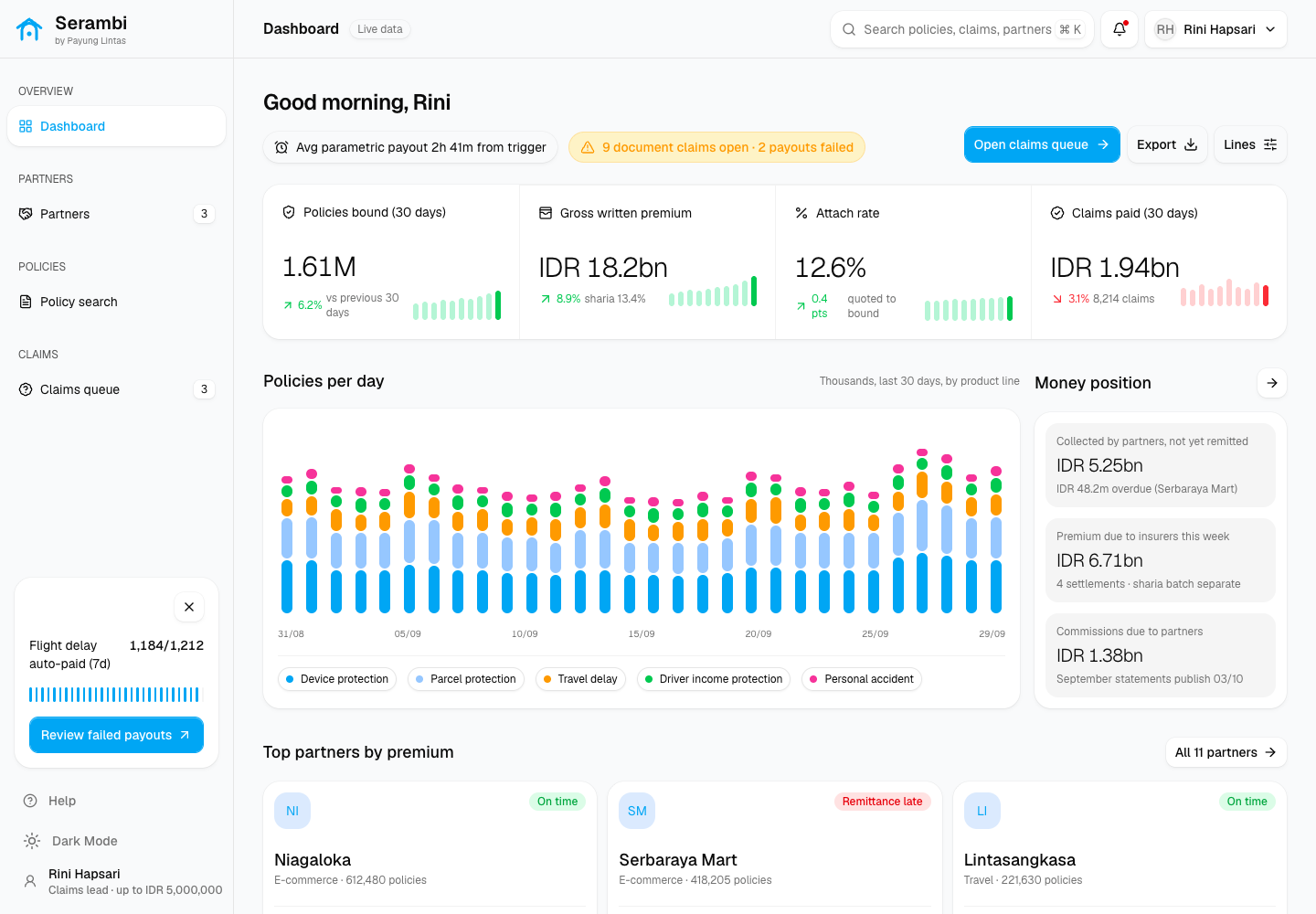Screen dimensions: 1316x914
Task: Open the Lintasangkasa partner card
Action: coord(1120,847)
